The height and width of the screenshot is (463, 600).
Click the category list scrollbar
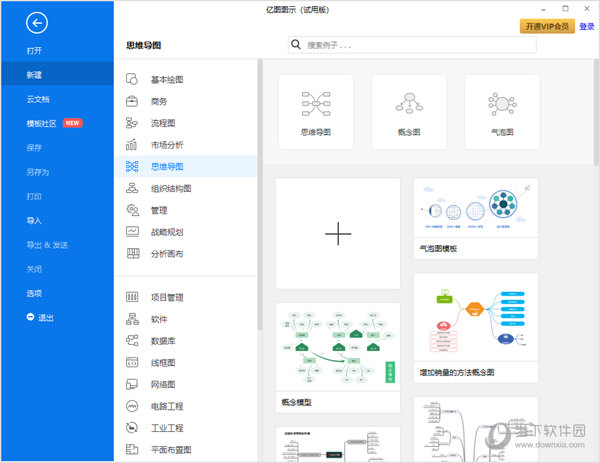tap(260, 194)
